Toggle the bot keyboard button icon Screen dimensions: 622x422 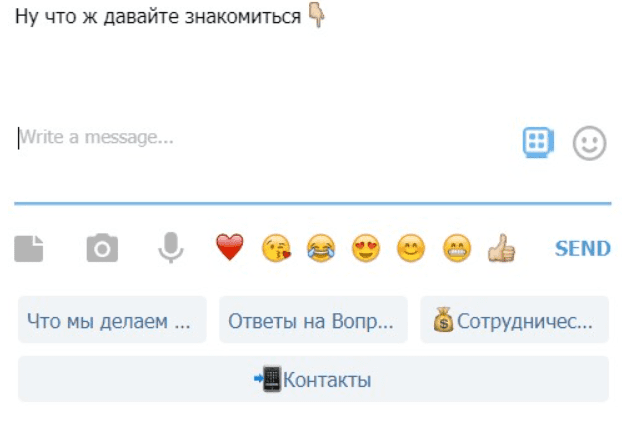538,142
